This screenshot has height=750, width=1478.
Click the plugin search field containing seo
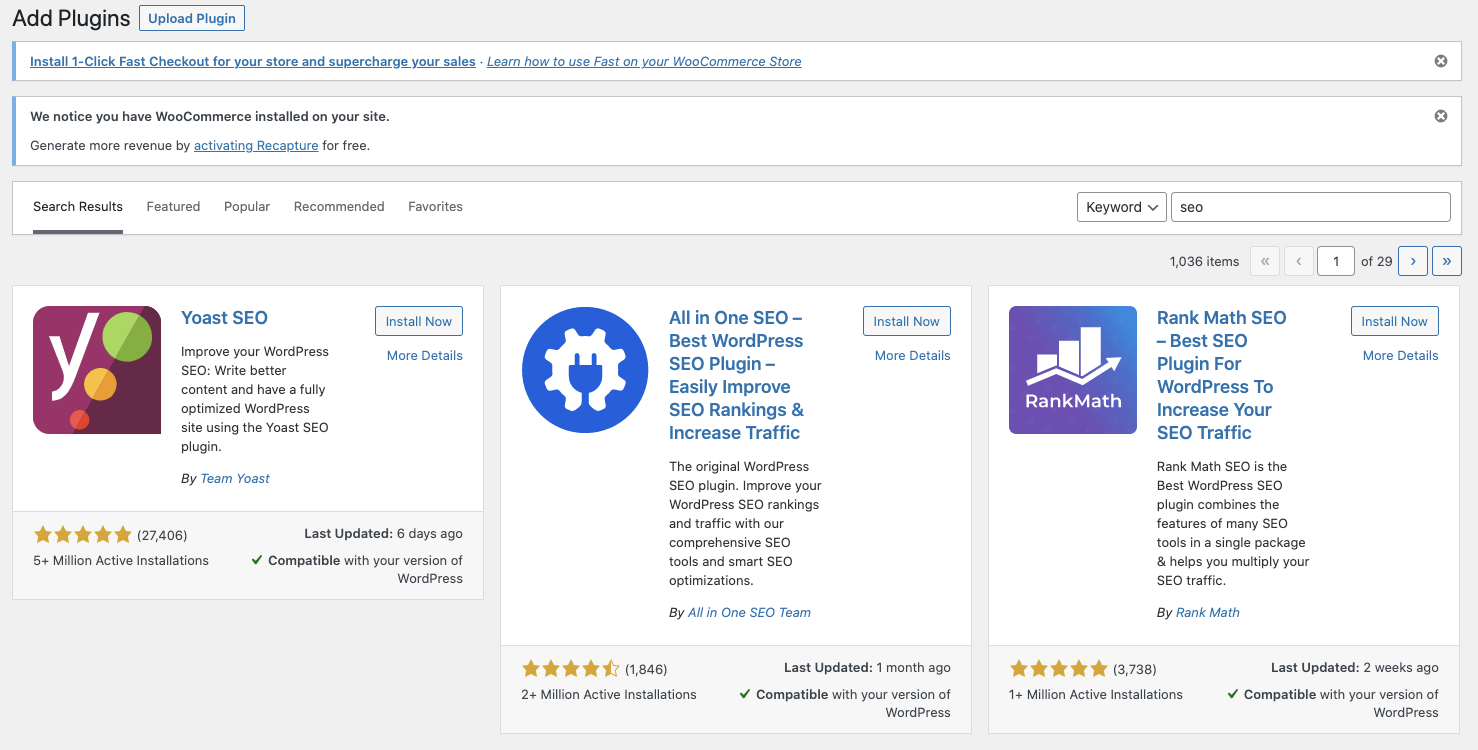(x=1310, y=207)
